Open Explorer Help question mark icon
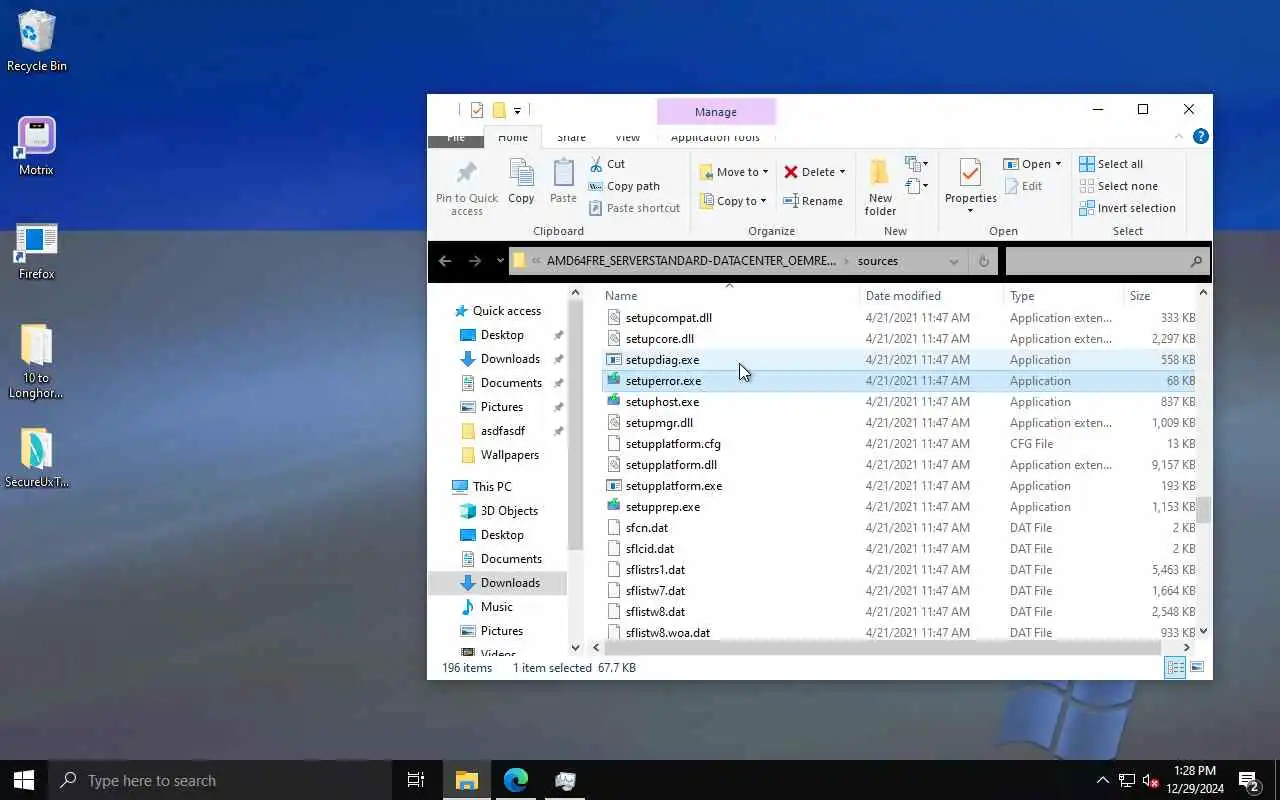This screenshot has height=800, width=1280. pyautogui.click(x=1201, y=137)
